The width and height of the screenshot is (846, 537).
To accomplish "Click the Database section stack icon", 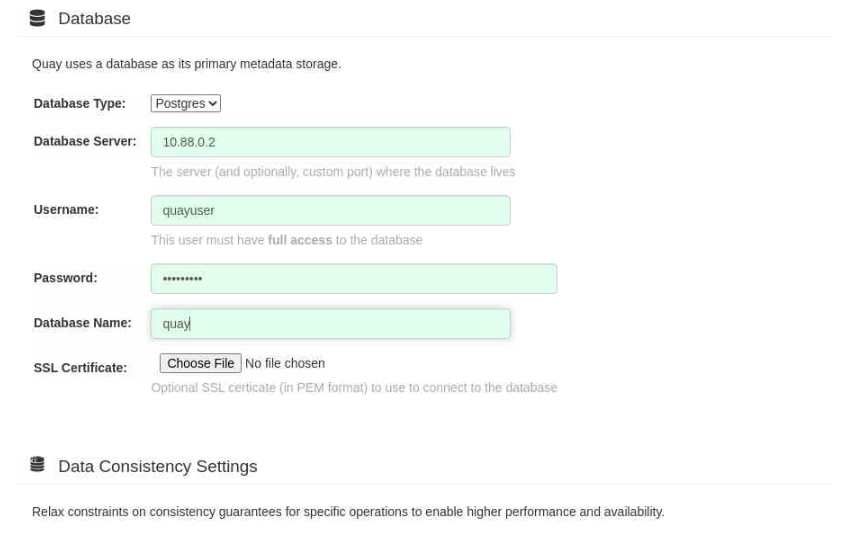I will [x=37, y=18].
